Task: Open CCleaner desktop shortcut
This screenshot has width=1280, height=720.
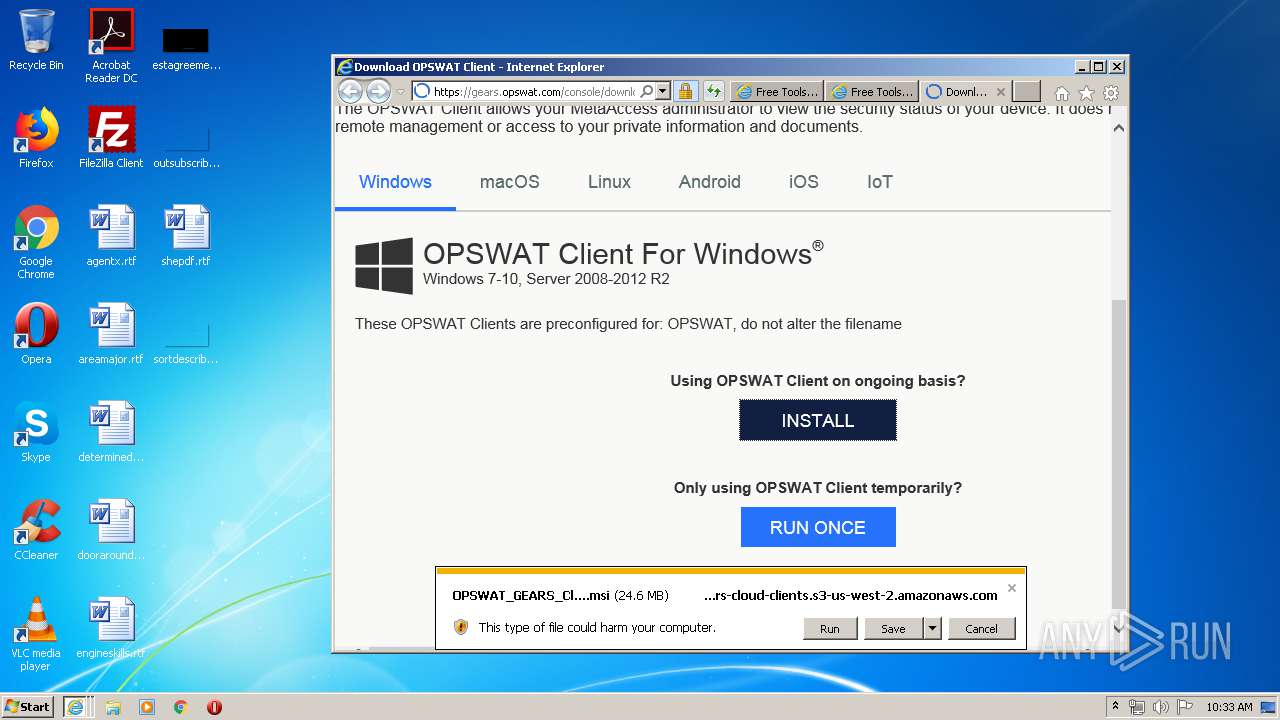Action: [x=36, y=530]
